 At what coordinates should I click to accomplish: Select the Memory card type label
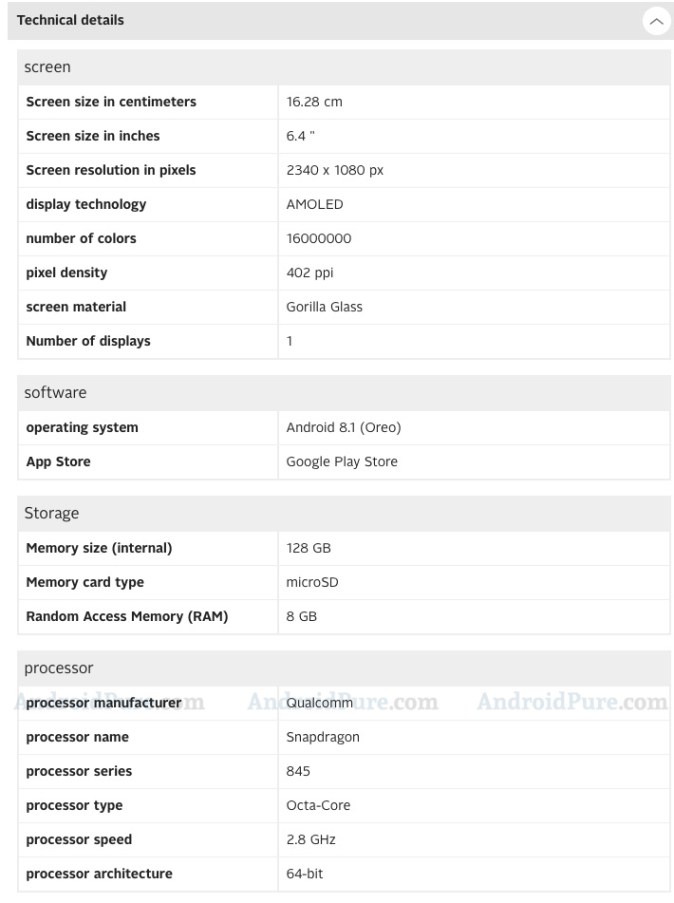(x=85, y=582)
